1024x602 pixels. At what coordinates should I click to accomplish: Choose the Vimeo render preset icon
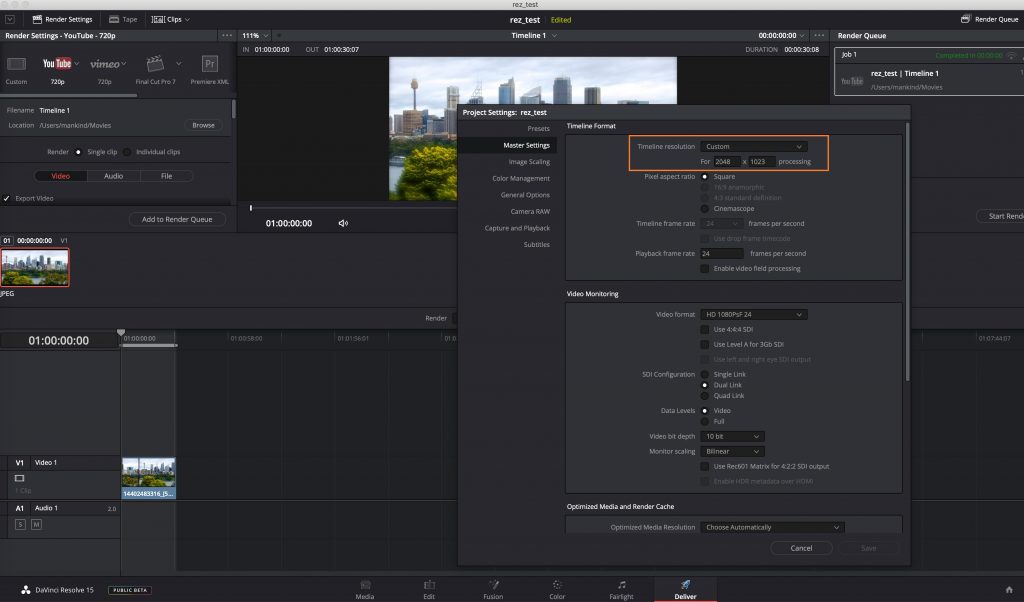104,64
